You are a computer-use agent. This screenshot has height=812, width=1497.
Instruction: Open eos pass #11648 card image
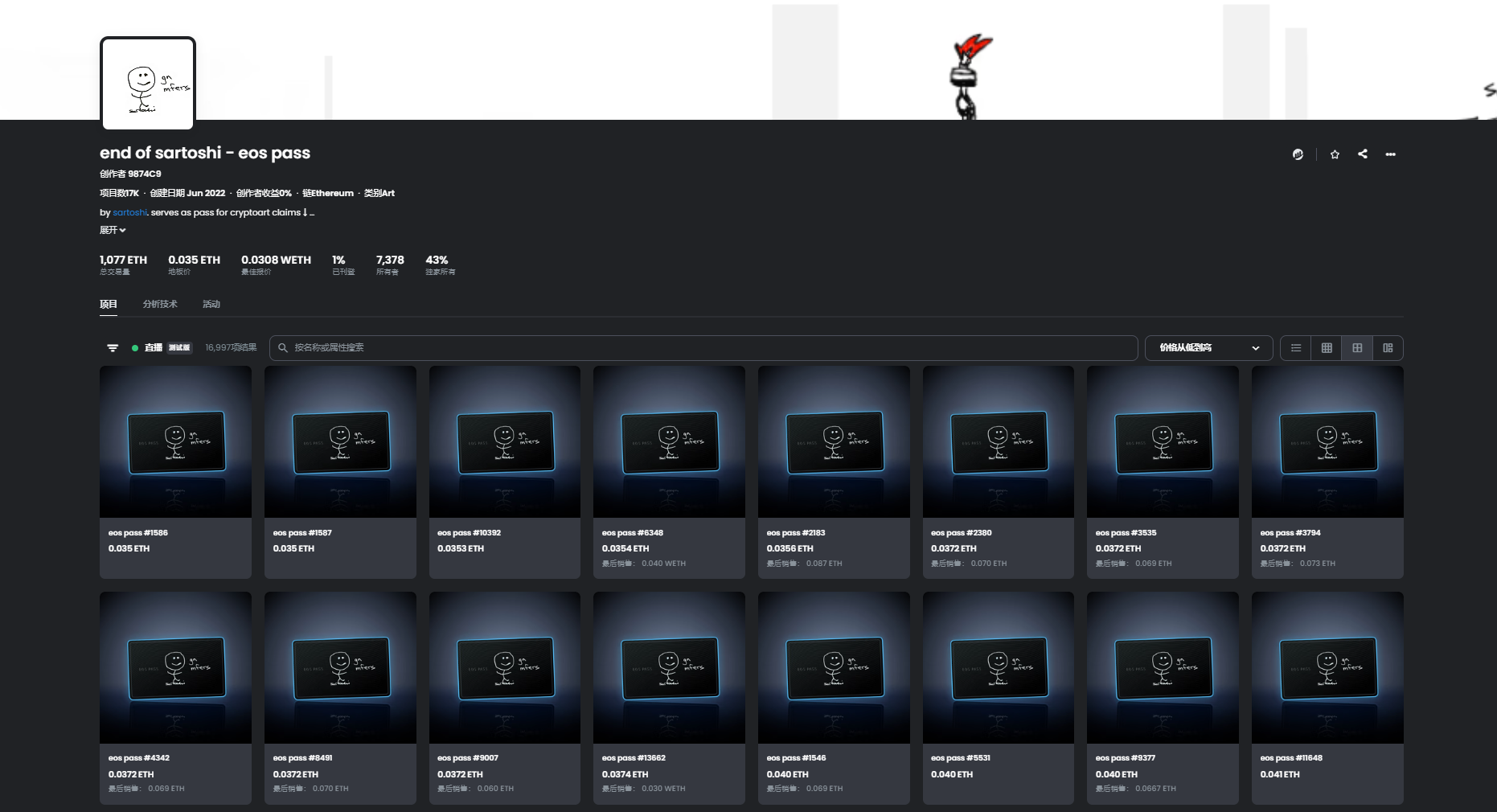tap(1327, 667)
